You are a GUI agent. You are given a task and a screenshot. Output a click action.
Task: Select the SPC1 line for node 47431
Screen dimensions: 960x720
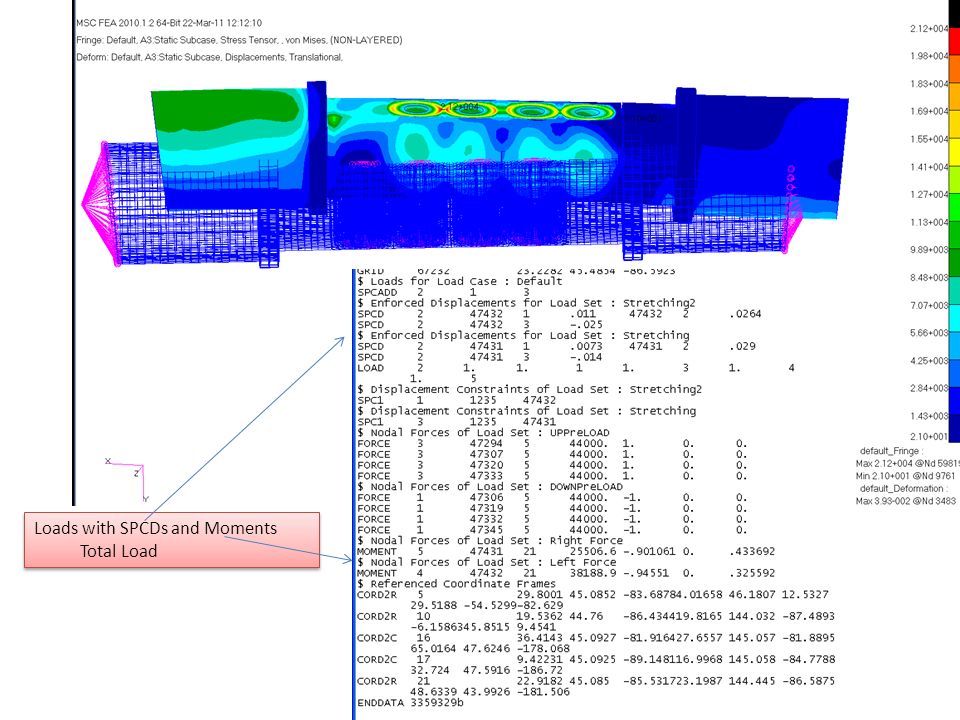pyautogui.click(x=457, y=422)
